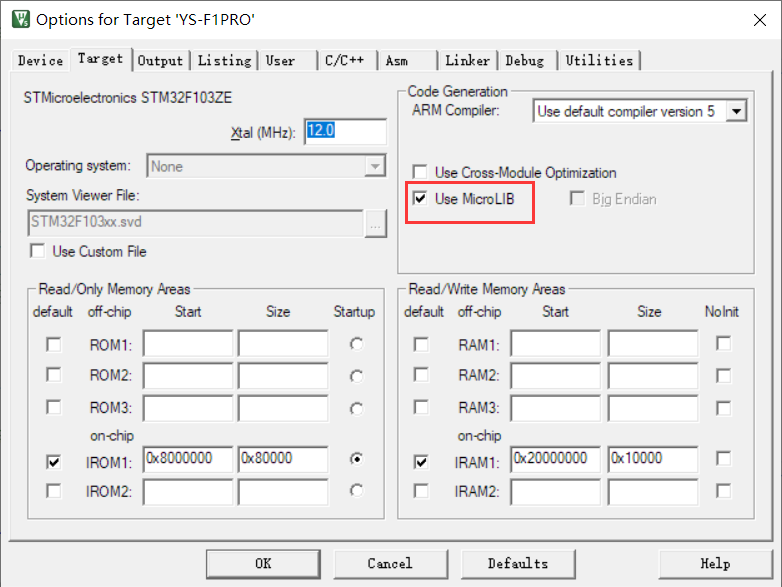Enable Use Cross-Module Optimization
Viewport: 782px width, 587px height.
420,172
